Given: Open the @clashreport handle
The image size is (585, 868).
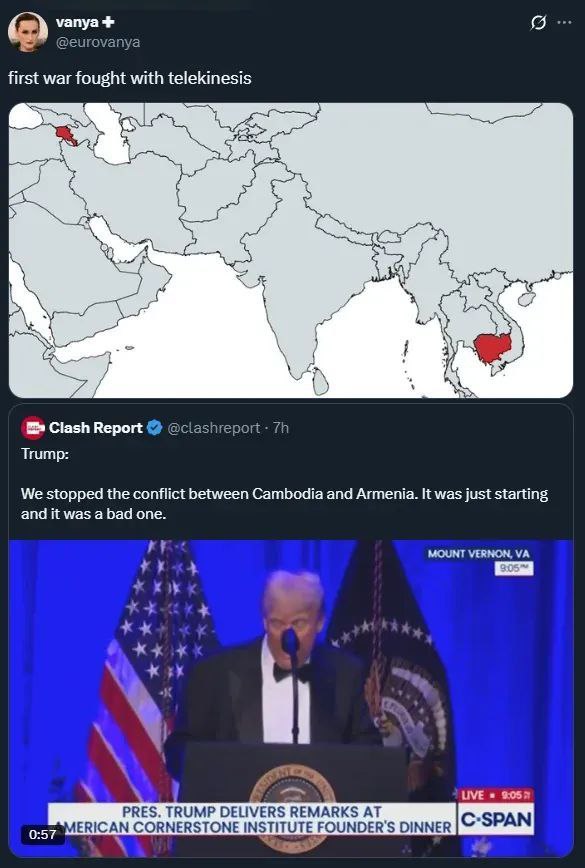Looking at the screenshot, I should point(213,428).
